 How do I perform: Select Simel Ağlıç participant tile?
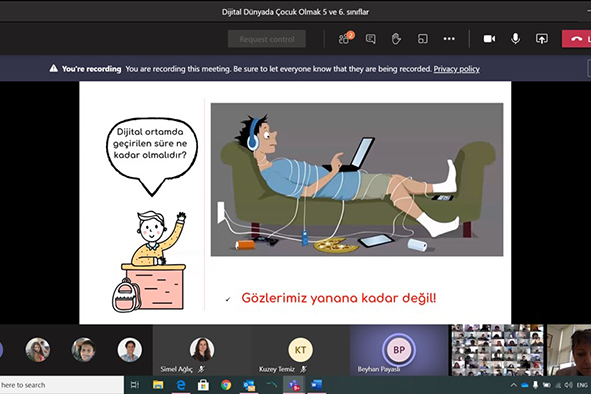point(202,351)
